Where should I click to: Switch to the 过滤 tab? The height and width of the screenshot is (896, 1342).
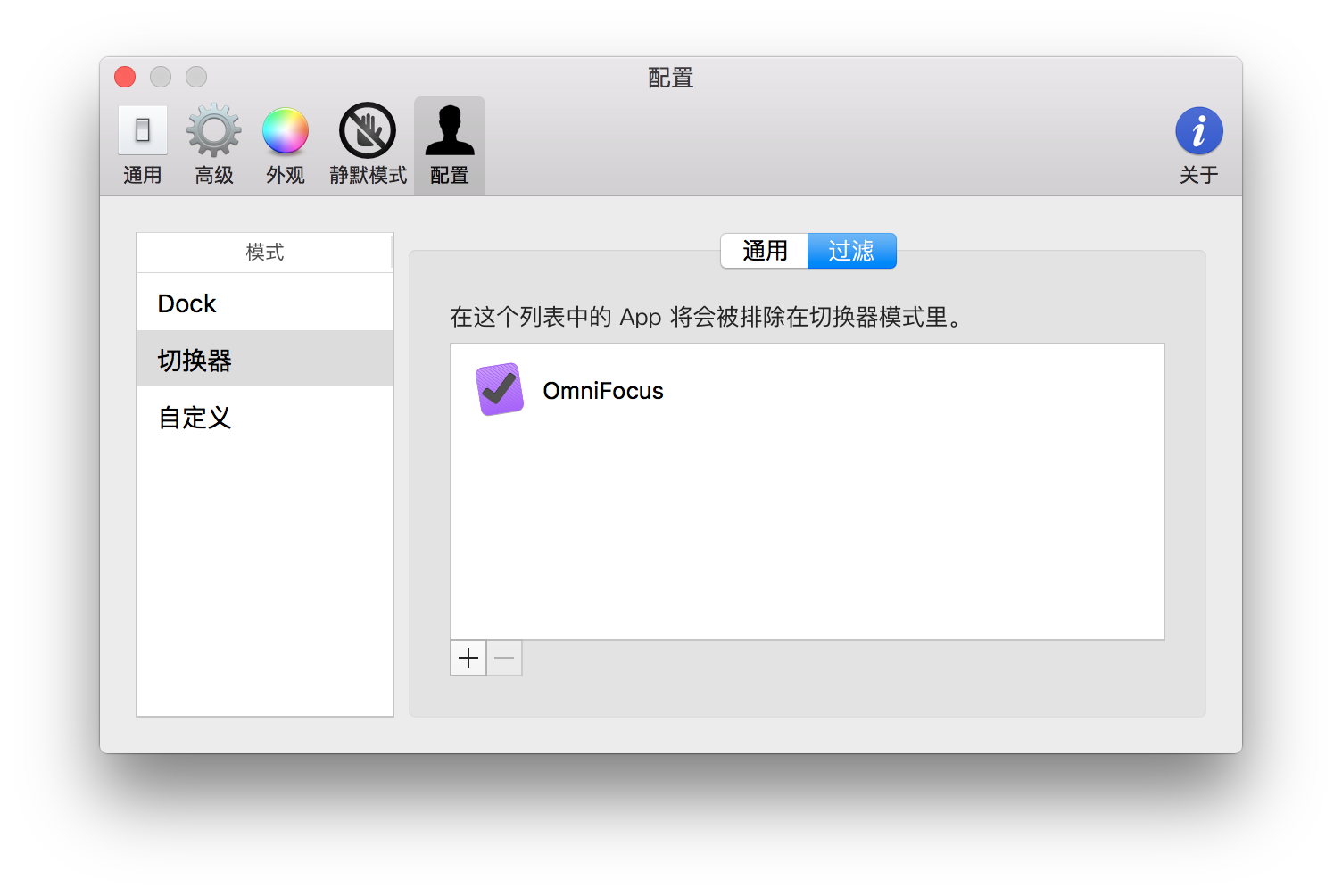tap(851, 251)
